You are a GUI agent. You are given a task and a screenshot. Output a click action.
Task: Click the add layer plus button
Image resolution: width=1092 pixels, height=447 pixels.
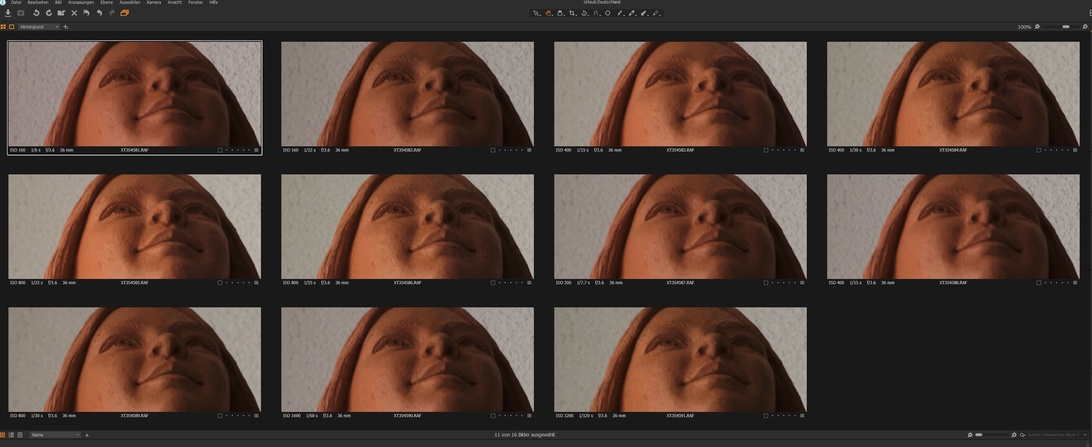pyautogui.click(x=66, y=27)
